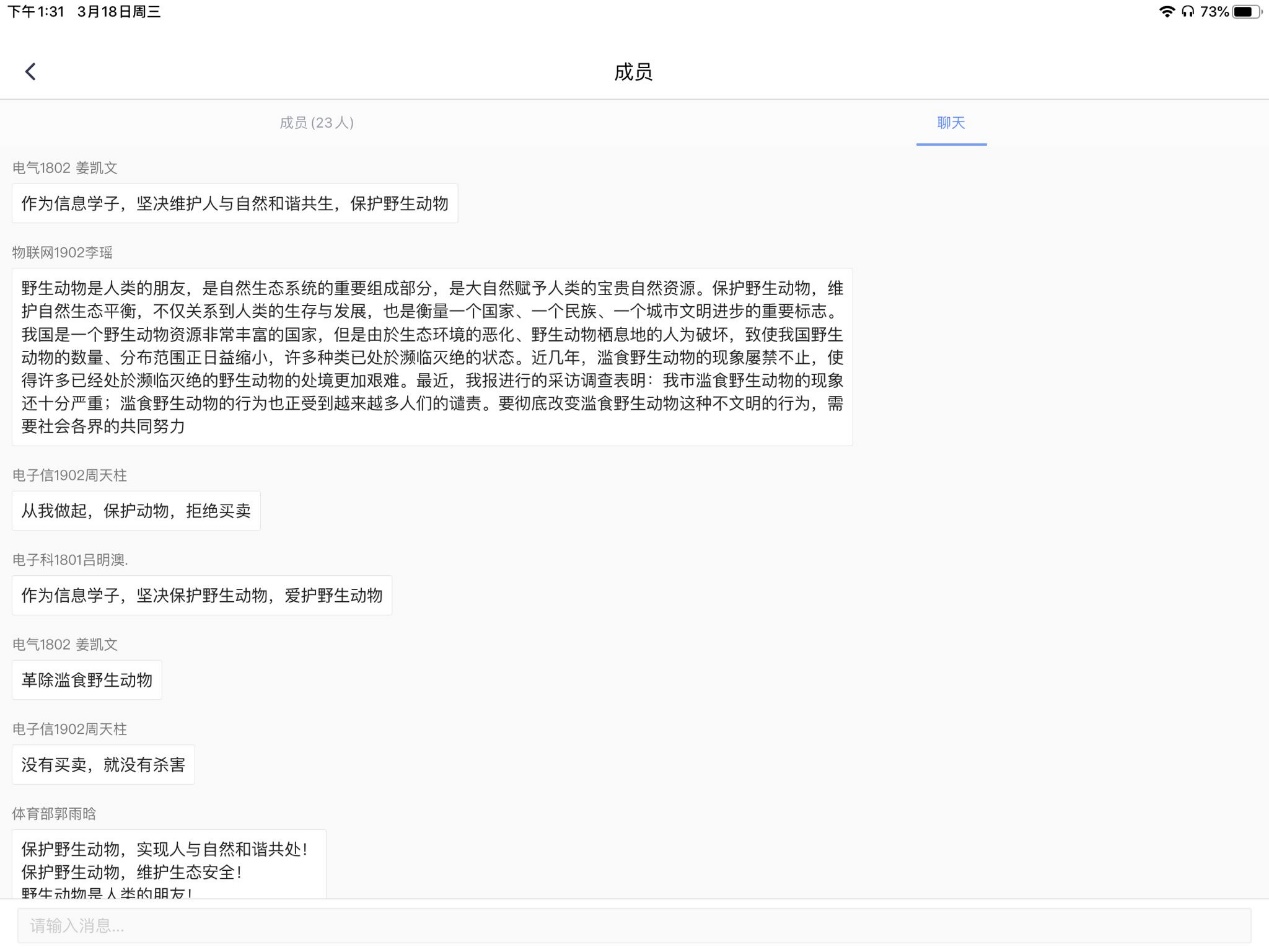Image resolution: width=1269 pixels, height=952 pixels.
Task: Tap the battery indicator icon
Action: click(x=1247, y=12)
